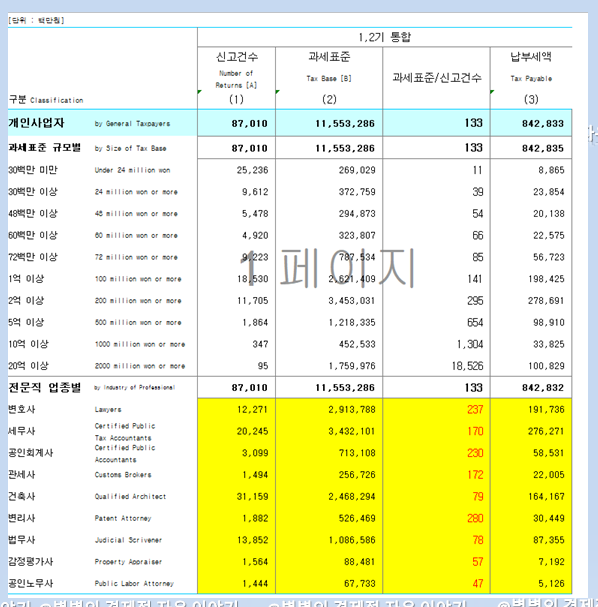598x607 pixels.
Task: Click the 과세표준 column header
Action: coord(329,57)
